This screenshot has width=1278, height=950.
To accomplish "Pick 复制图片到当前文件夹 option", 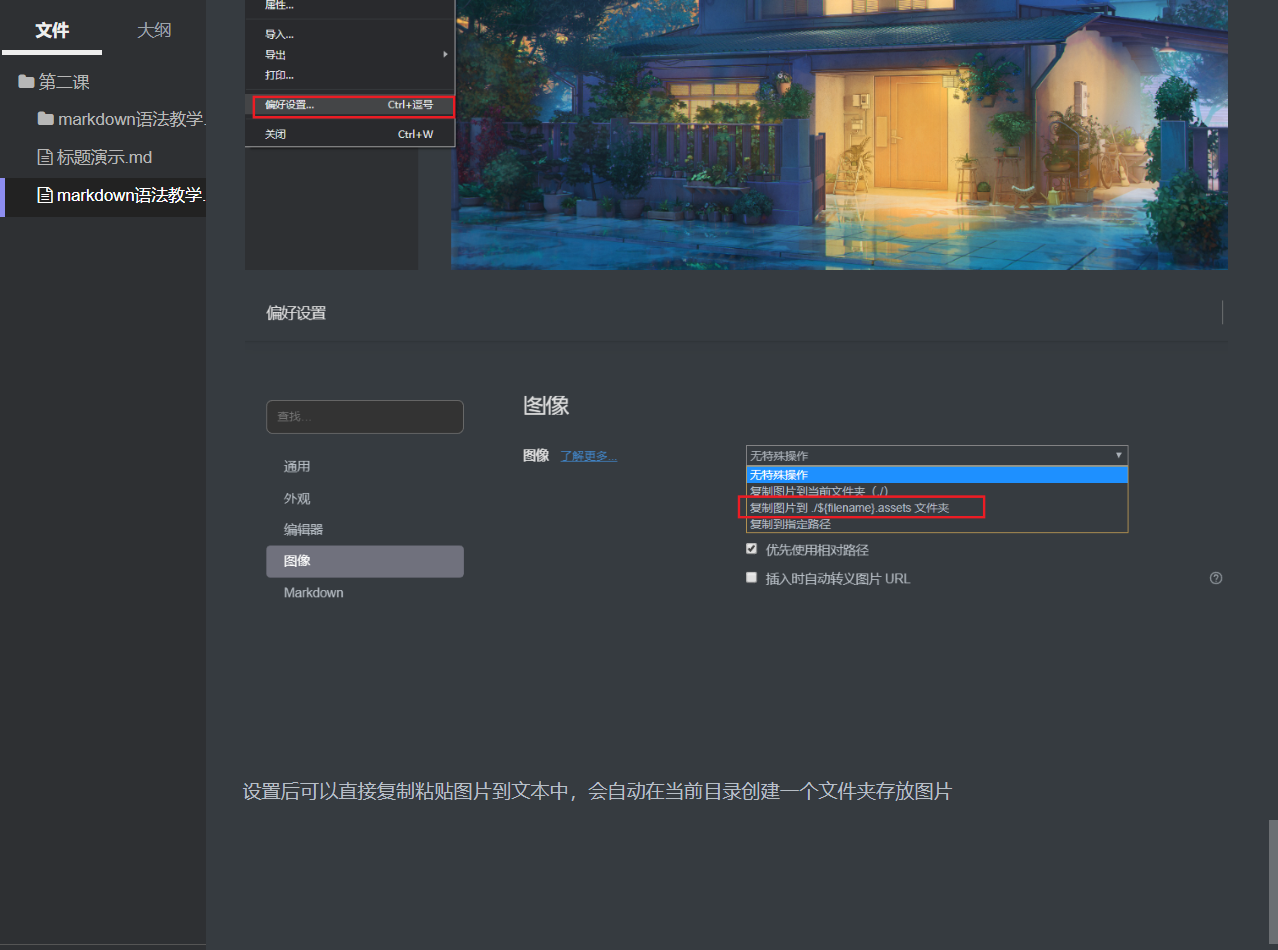I will pos(818,491).
